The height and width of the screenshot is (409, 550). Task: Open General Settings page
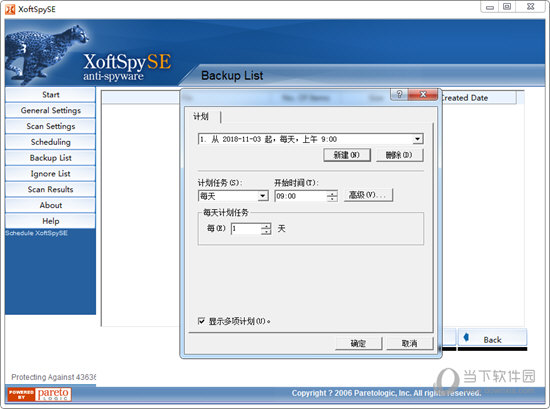pos(50,110)
